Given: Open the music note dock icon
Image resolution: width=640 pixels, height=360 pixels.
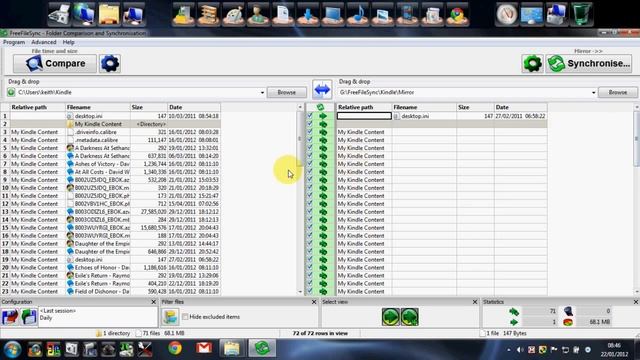Looking at the screenshot, I should tap(358, 14).
